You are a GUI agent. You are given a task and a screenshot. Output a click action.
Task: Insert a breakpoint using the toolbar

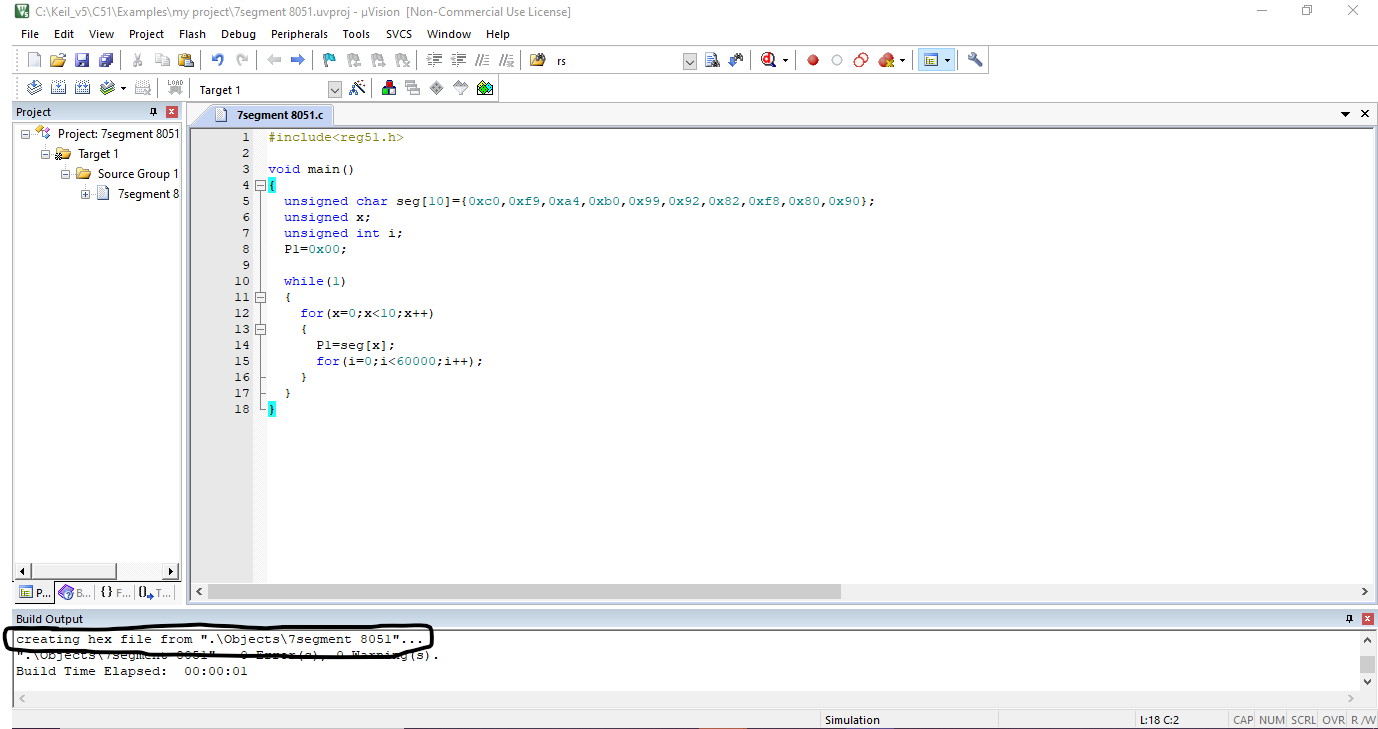[812, 59]
